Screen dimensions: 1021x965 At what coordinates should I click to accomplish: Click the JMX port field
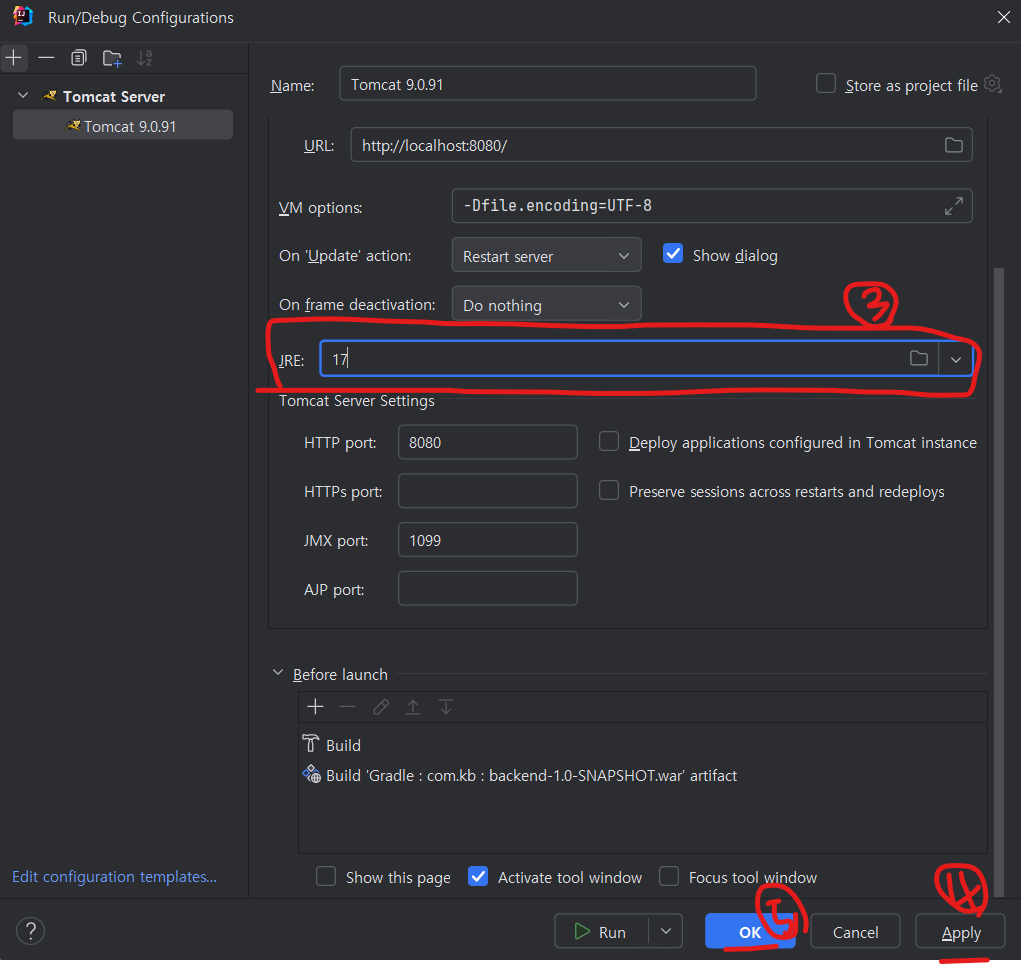click(488, 540)
